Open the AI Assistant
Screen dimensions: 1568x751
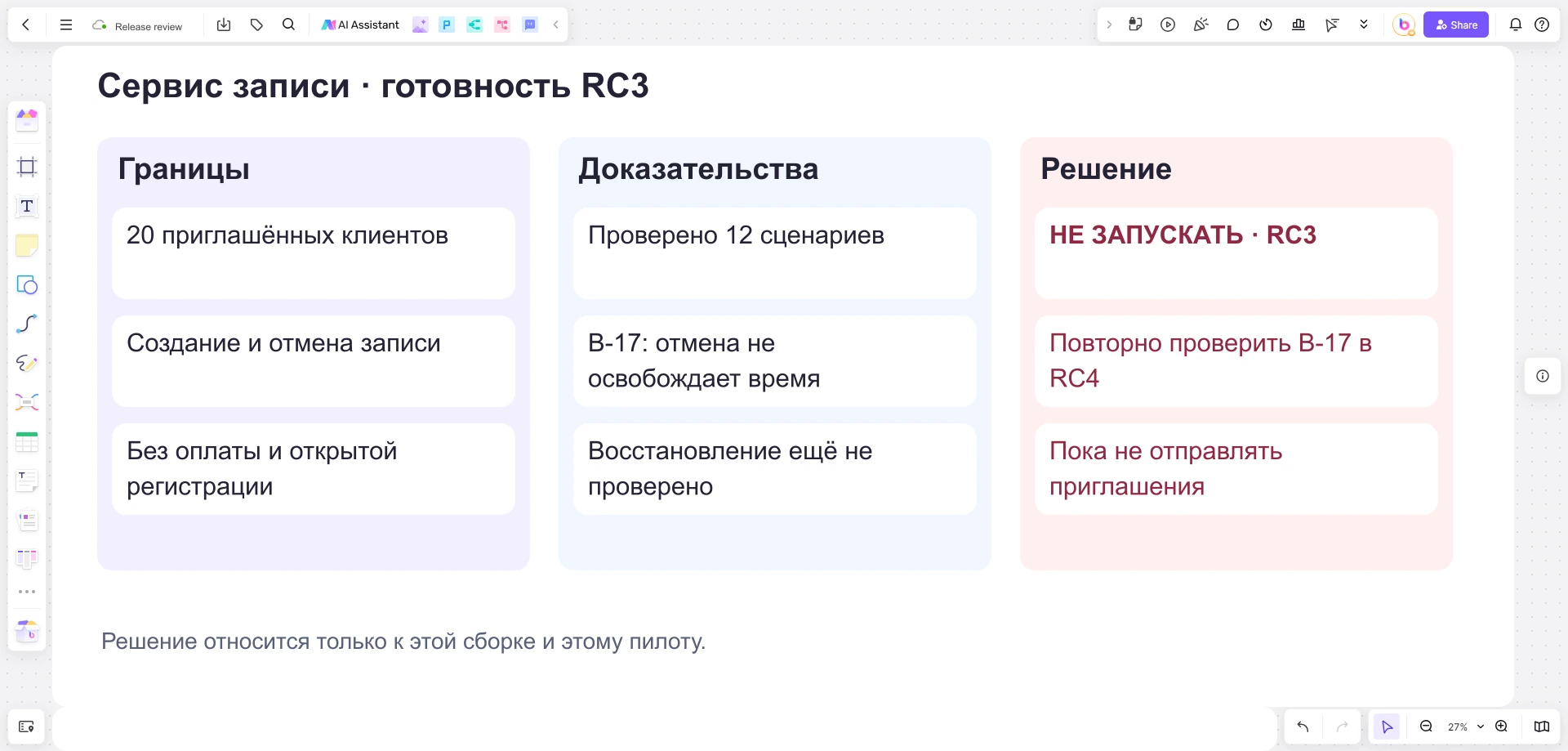360,25
